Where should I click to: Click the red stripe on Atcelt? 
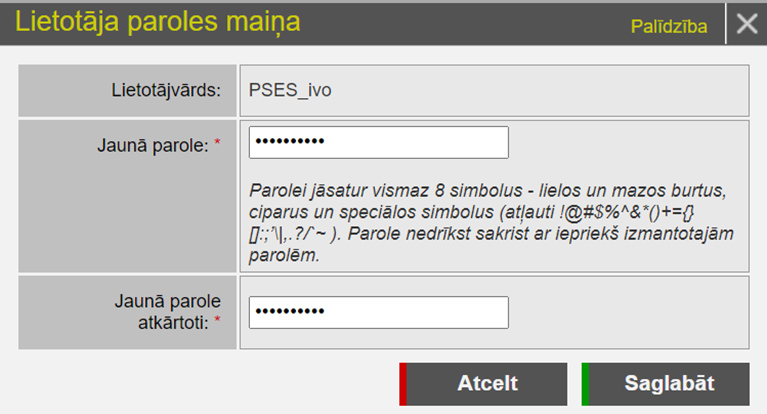[x=403, y=383]
